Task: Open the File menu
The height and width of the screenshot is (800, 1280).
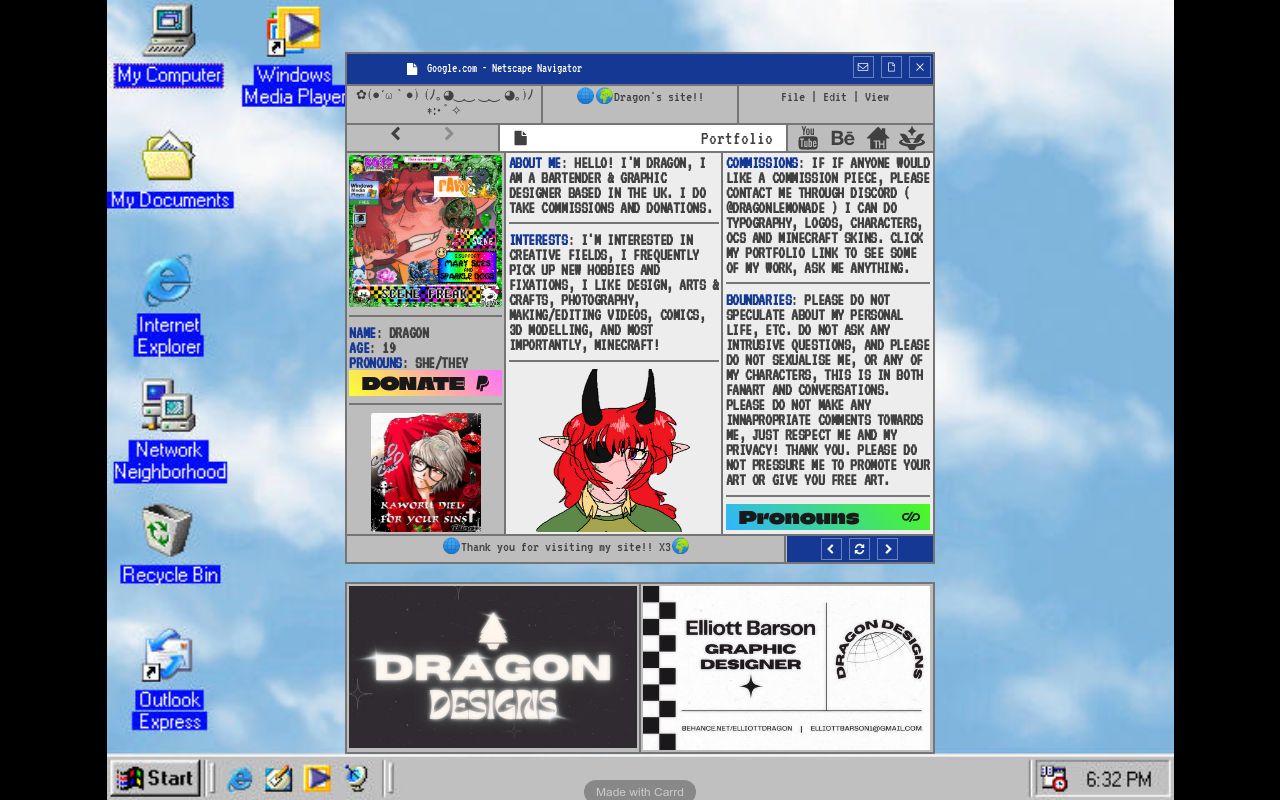Action: tap(792, 97)
